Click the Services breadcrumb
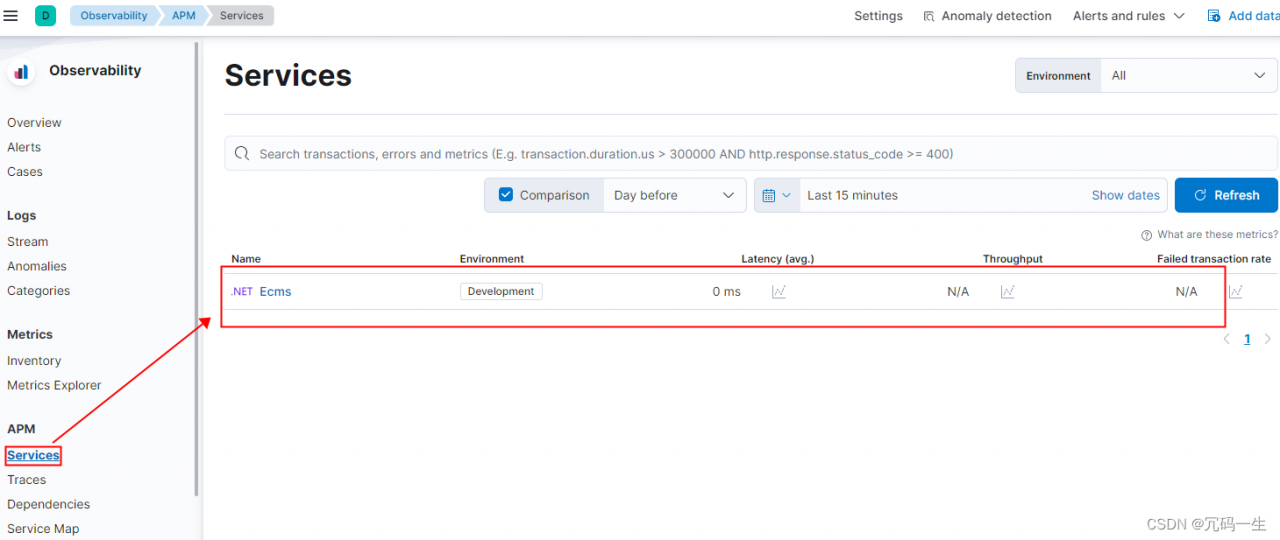The width and height of the screenshot is (1280, 540). pos(242,16)
